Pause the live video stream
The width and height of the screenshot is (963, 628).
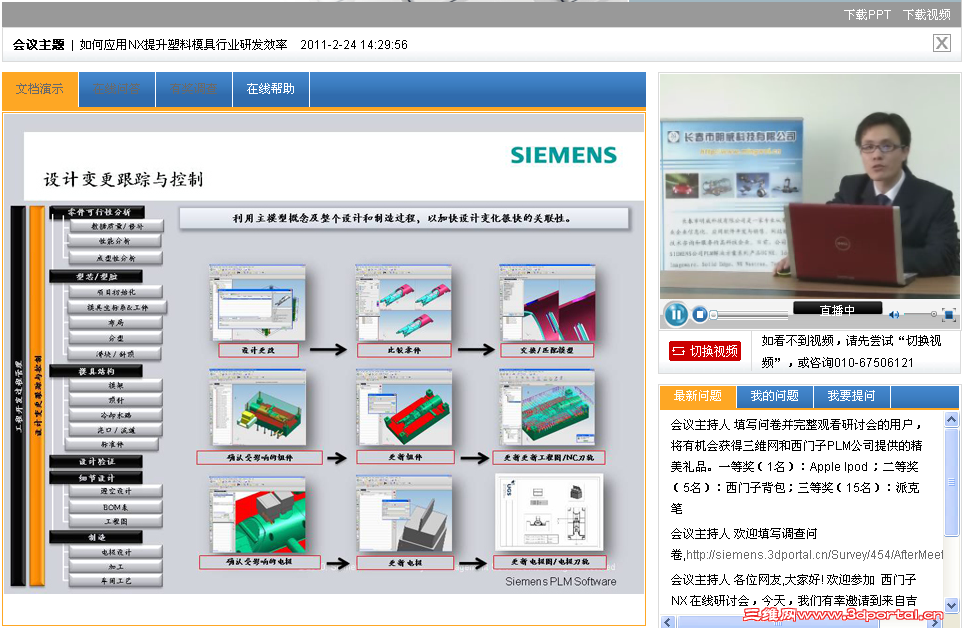(676, 315)
